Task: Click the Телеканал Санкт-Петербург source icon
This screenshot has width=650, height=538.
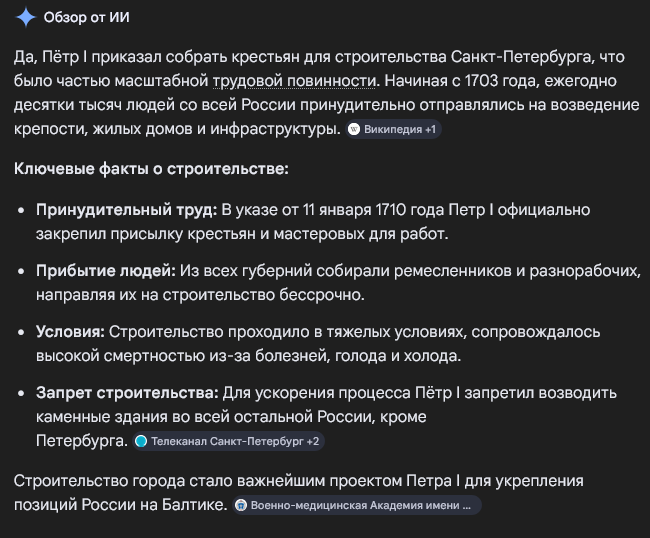Action: 141,440
